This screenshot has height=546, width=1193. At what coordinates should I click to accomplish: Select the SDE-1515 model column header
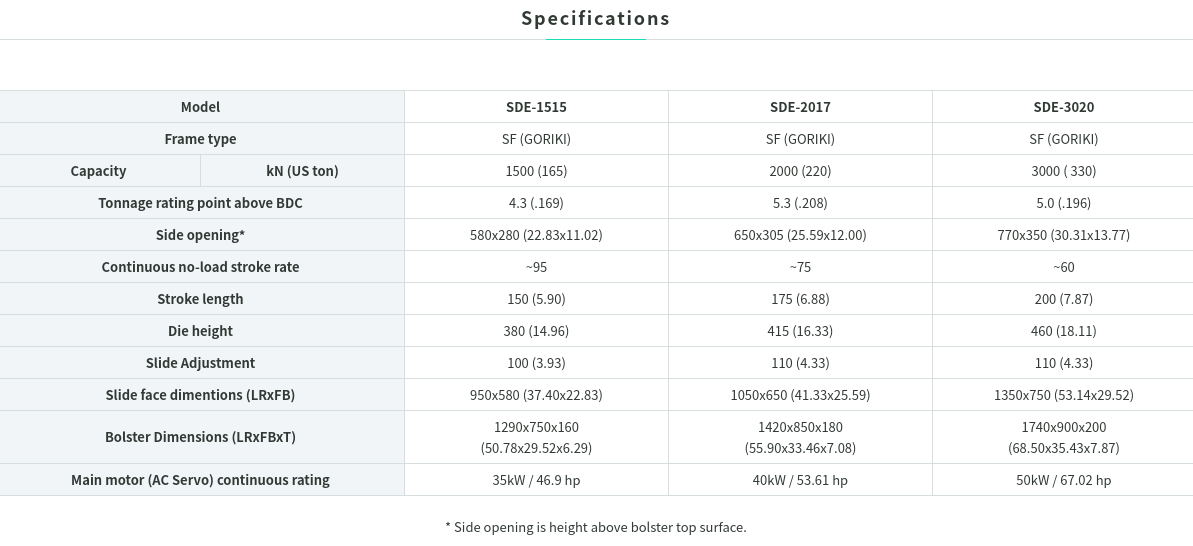click(x=536, y=107)
